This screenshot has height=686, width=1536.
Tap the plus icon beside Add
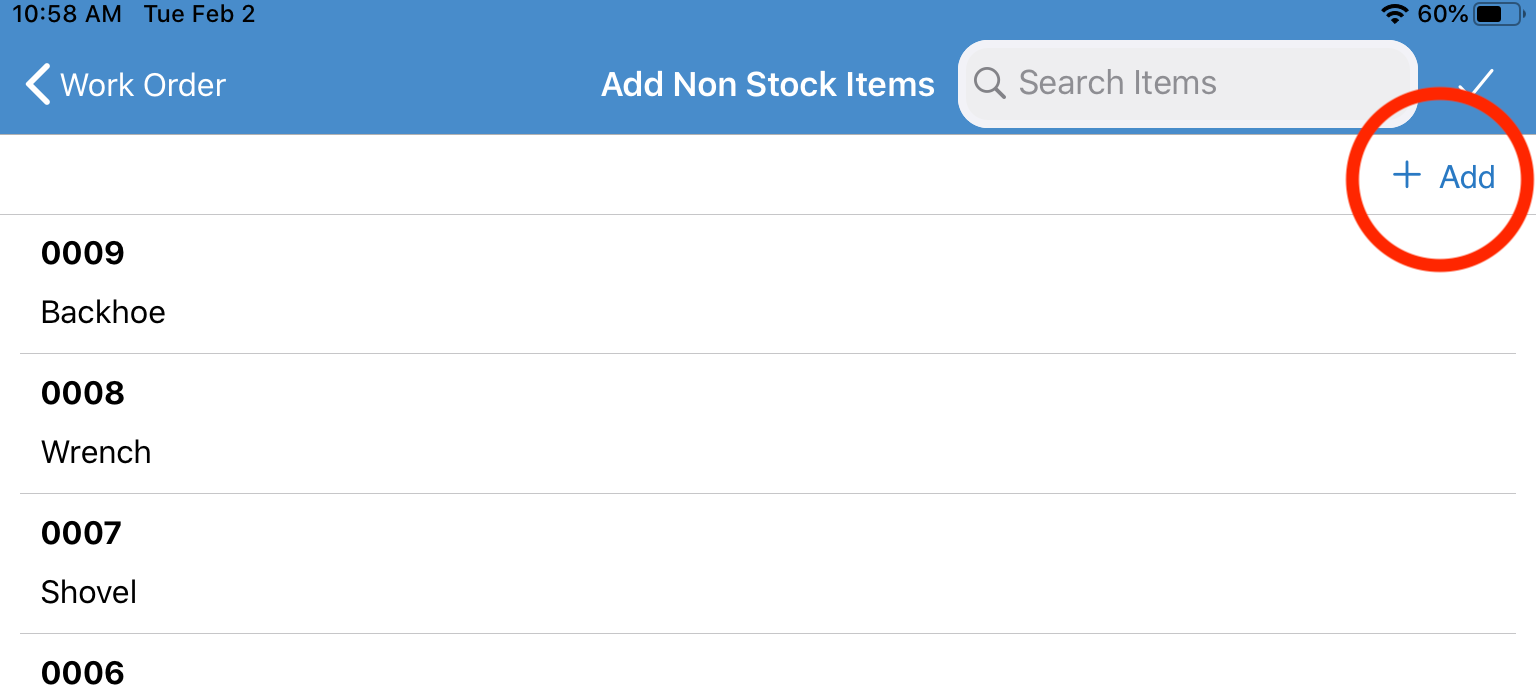[1407, 176]
